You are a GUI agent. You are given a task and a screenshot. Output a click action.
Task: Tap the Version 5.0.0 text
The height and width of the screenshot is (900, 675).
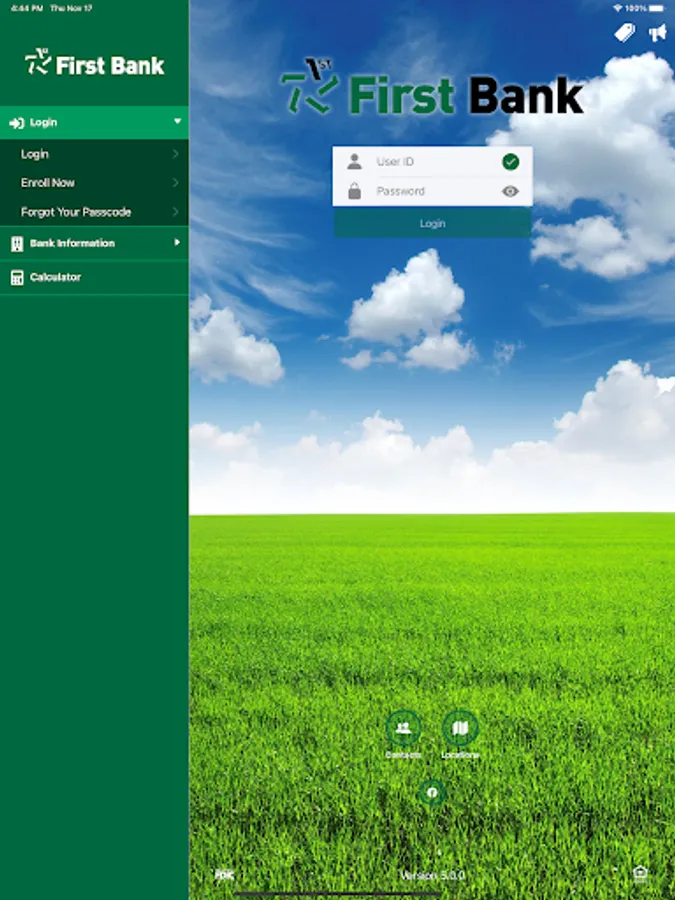click(432, 875)
